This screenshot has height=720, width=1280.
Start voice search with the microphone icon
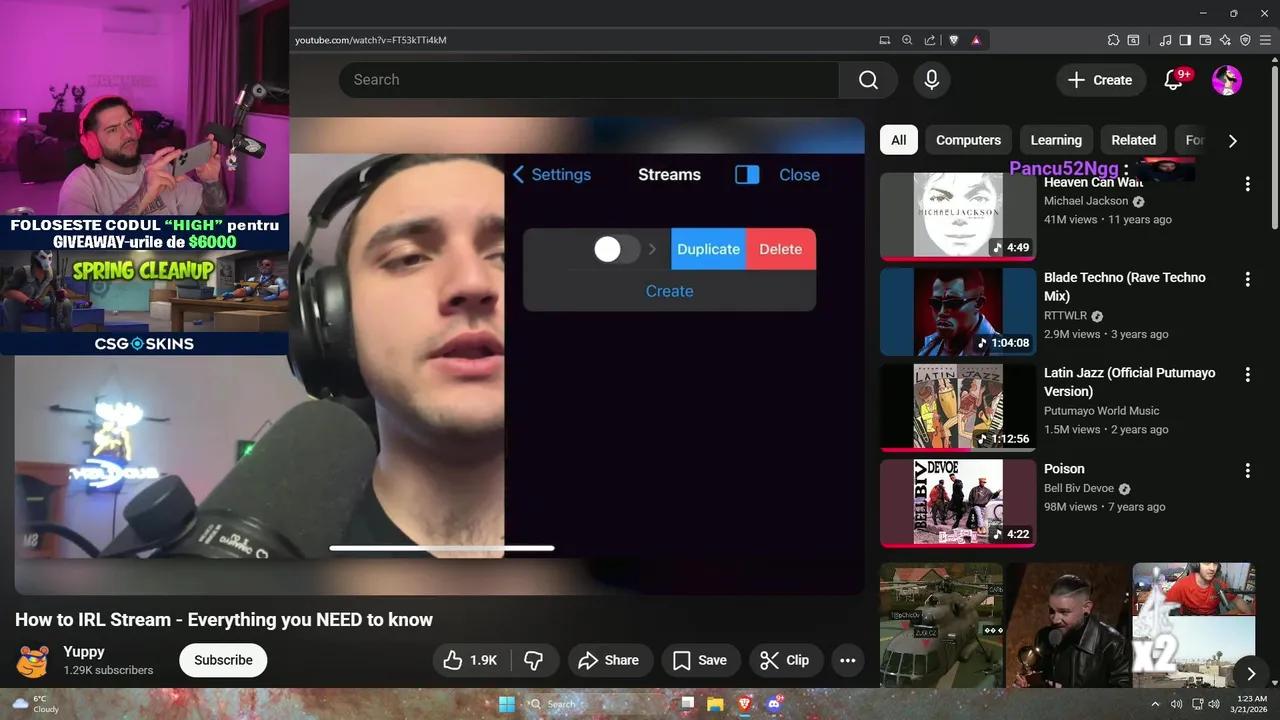[x=931, y=80]
